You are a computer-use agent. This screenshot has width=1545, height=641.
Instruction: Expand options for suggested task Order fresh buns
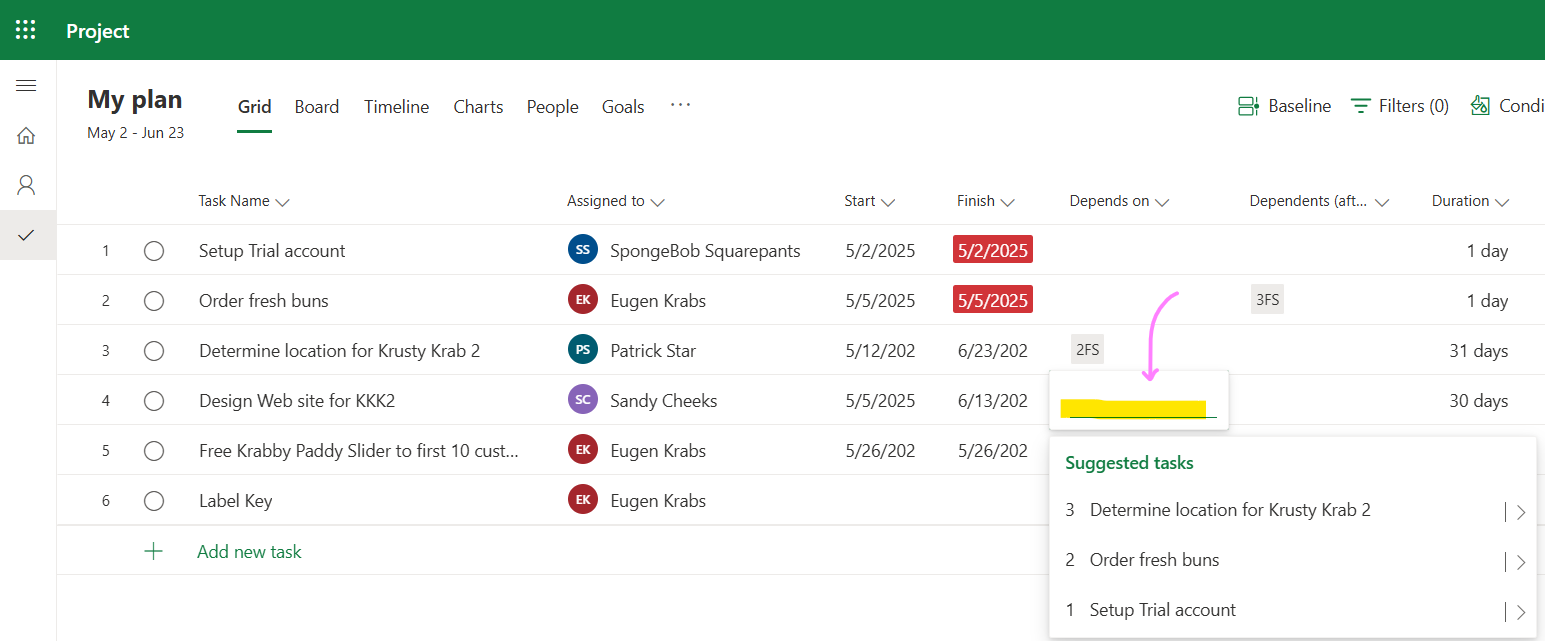click(x=1520, y=562)
